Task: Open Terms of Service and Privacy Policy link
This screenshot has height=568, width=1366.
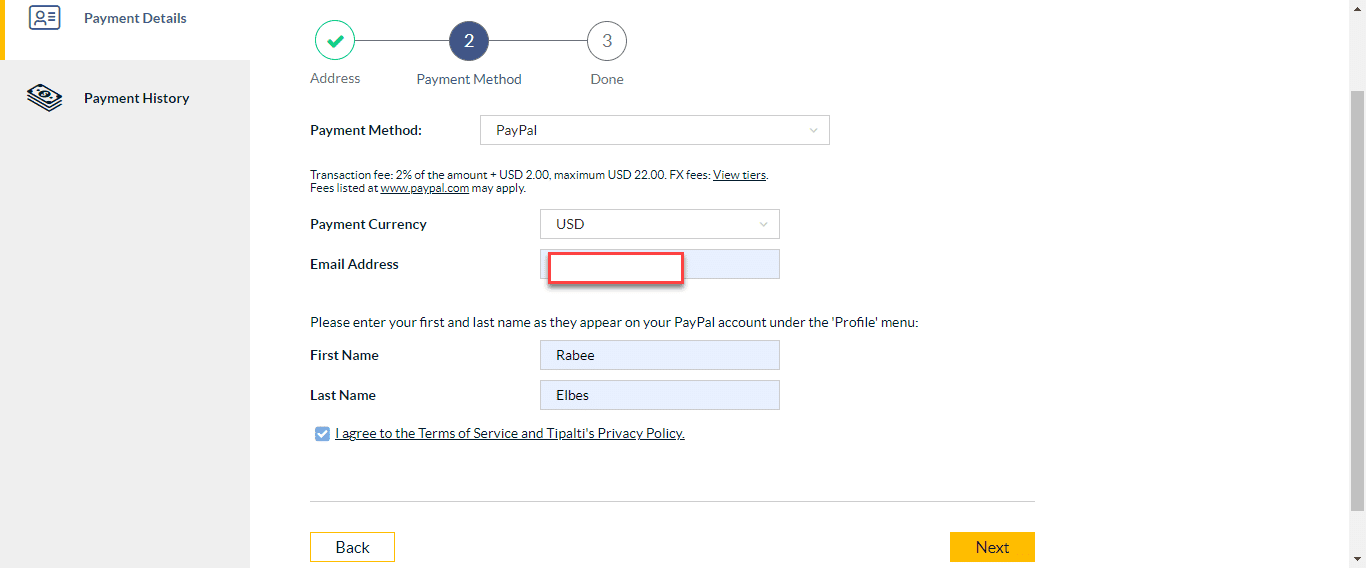Action: click(510, 434)
